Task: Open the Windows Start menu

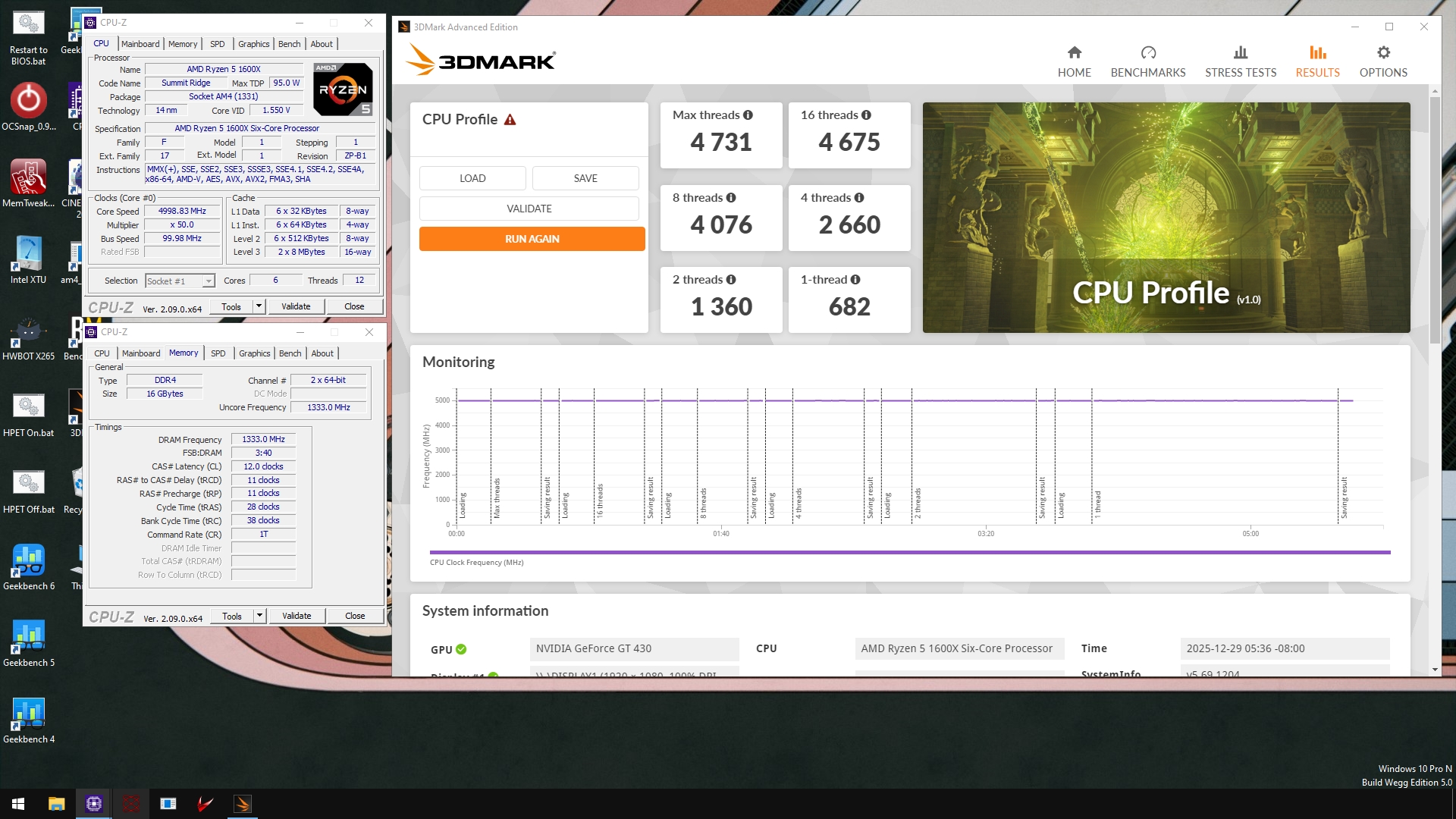Action: tap(18, 804)
